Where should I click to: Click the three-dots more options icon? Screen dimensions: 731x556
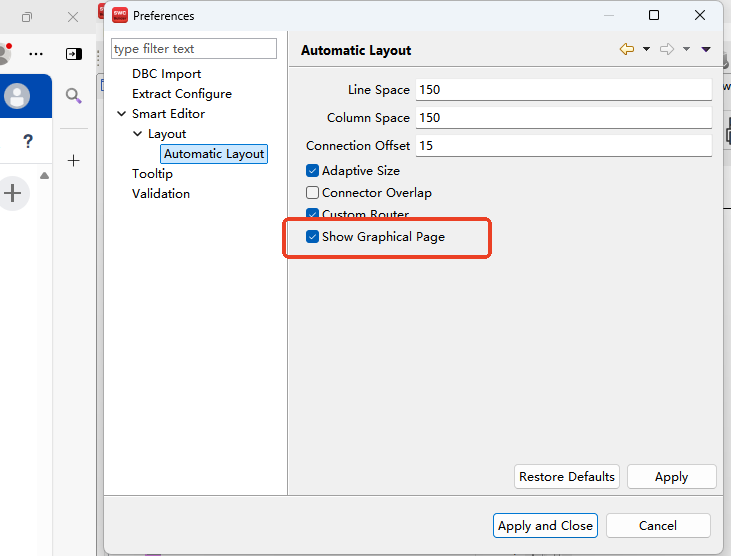point(36,54)
